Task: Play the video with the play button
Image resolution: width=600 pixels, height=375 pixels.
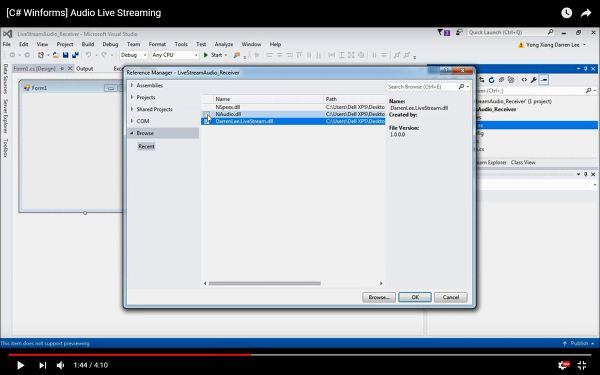Action: (x=21, y=365)
